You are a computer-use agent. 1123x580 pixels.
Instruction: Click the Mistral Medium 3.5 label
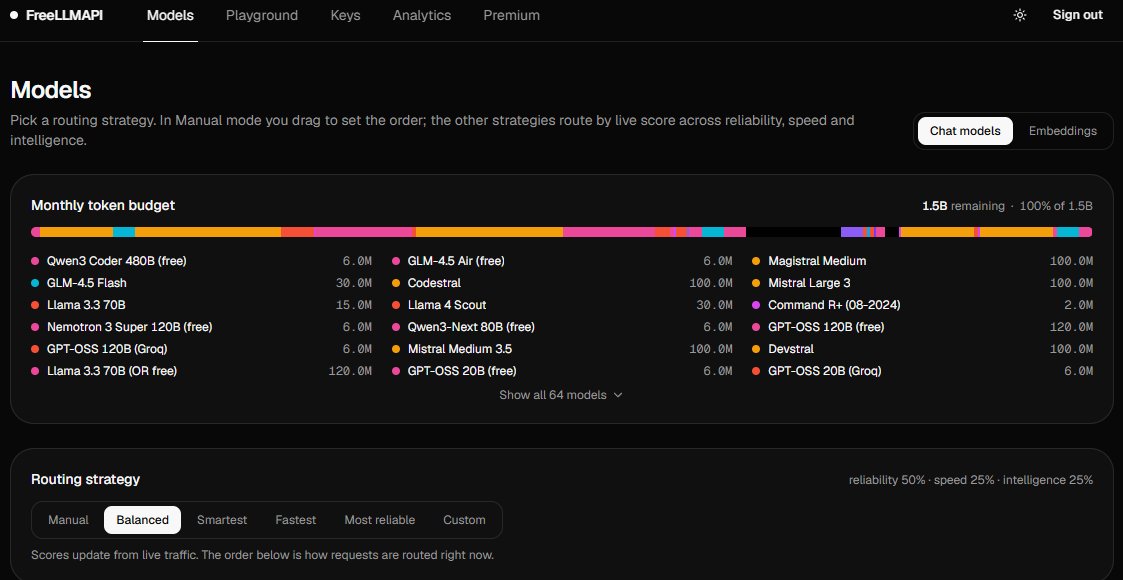coord(460,349)
